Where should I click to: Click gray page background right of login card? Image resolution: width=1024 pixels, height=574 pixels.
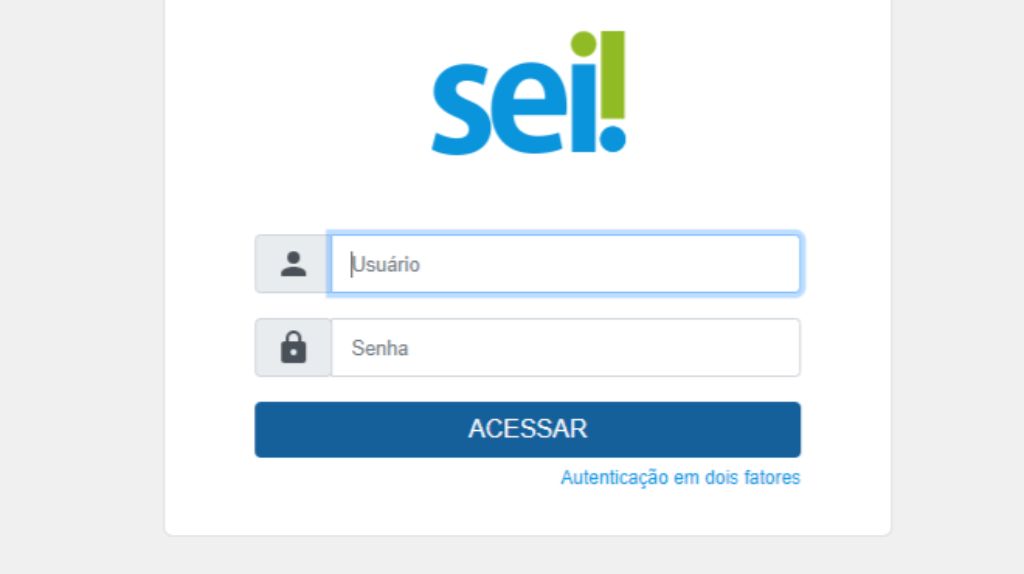958,287
